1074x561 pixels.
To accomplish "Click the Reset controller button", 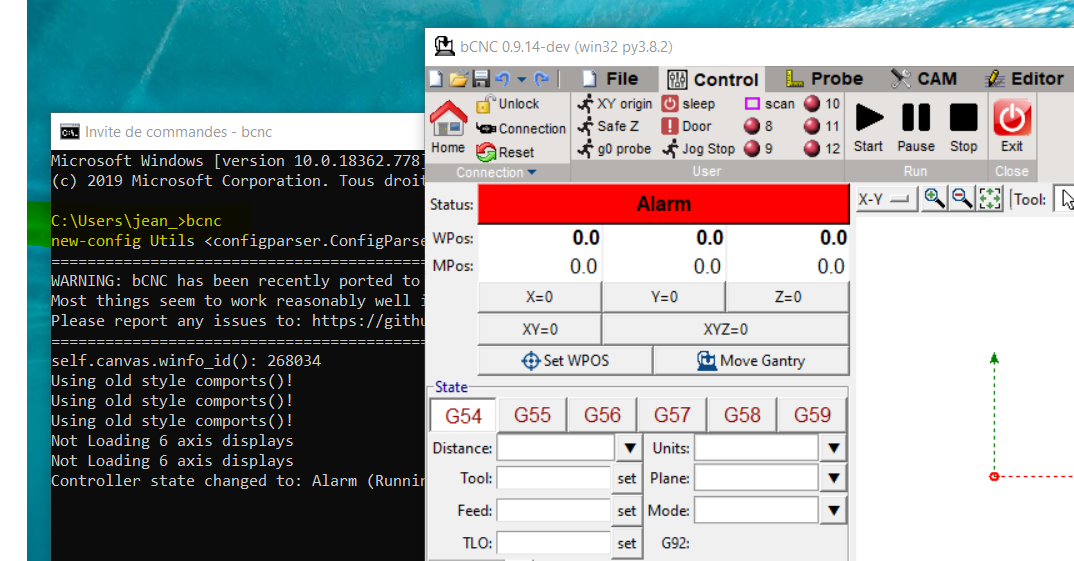I will [x=505, y=152].
